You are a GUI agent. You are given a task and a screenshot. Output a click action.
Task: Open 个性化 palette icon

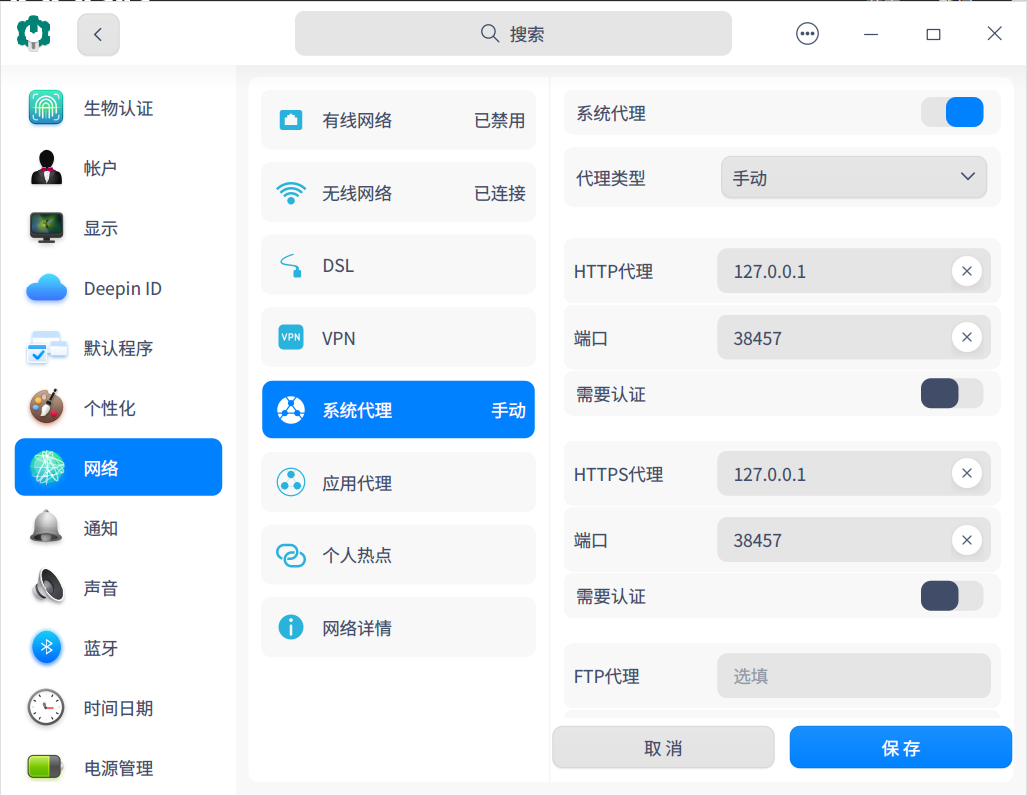[x=46, y=407]
